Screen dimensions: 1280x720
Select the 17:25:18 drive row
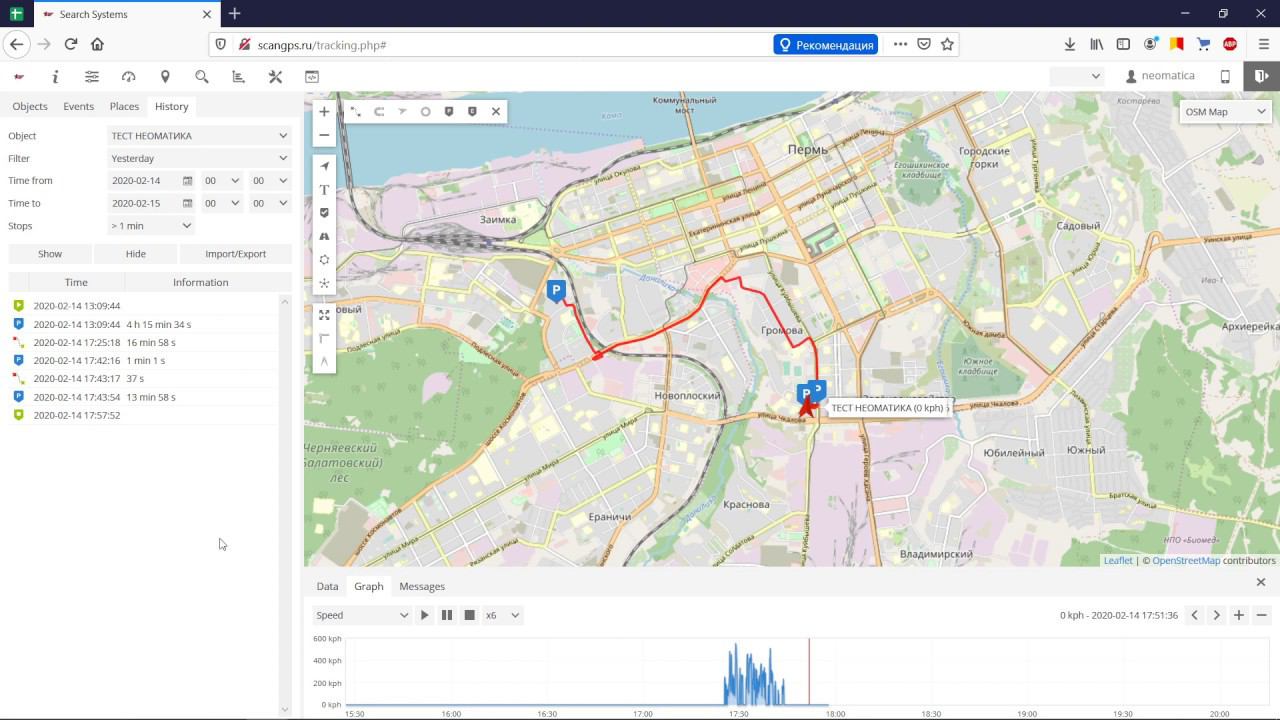143,342
